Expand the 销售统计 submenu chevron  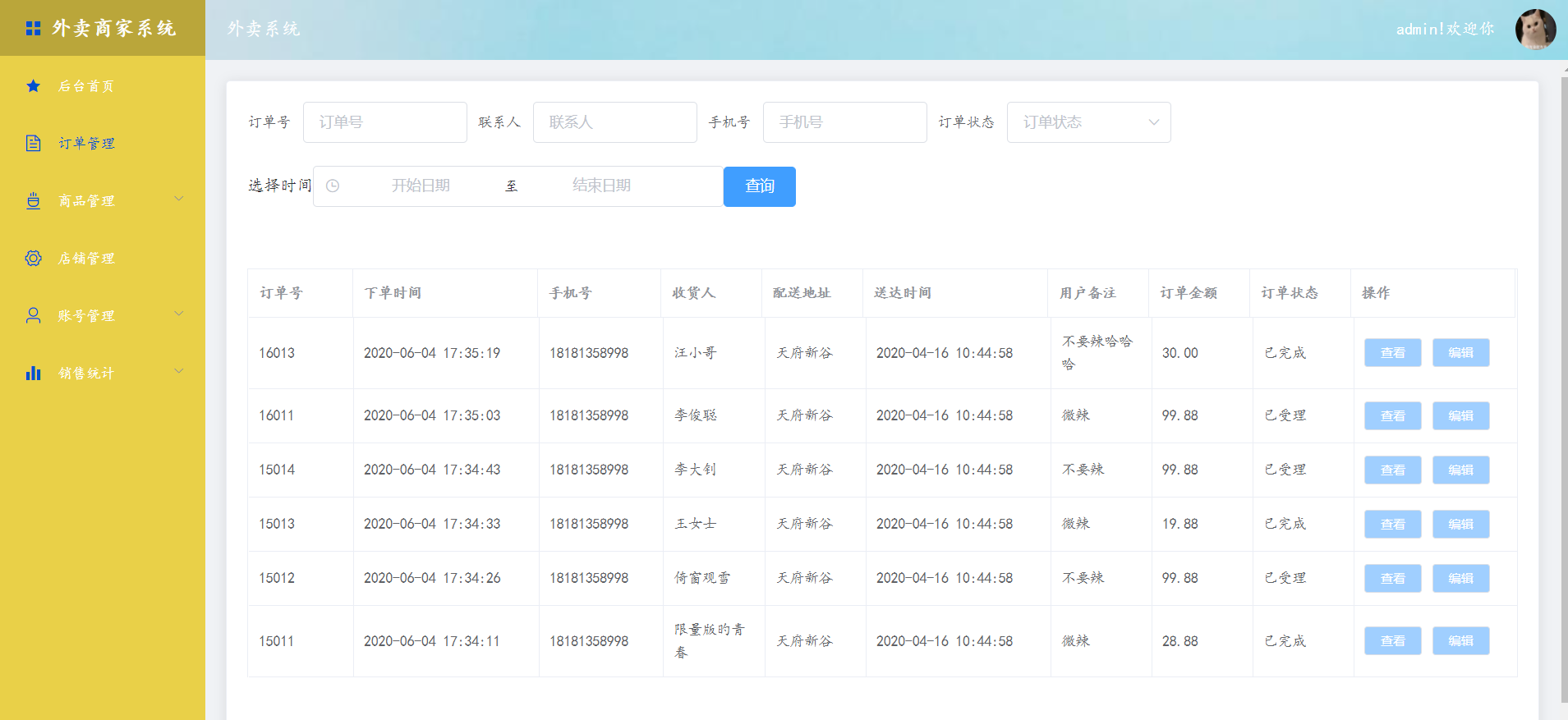coord(178,371)
